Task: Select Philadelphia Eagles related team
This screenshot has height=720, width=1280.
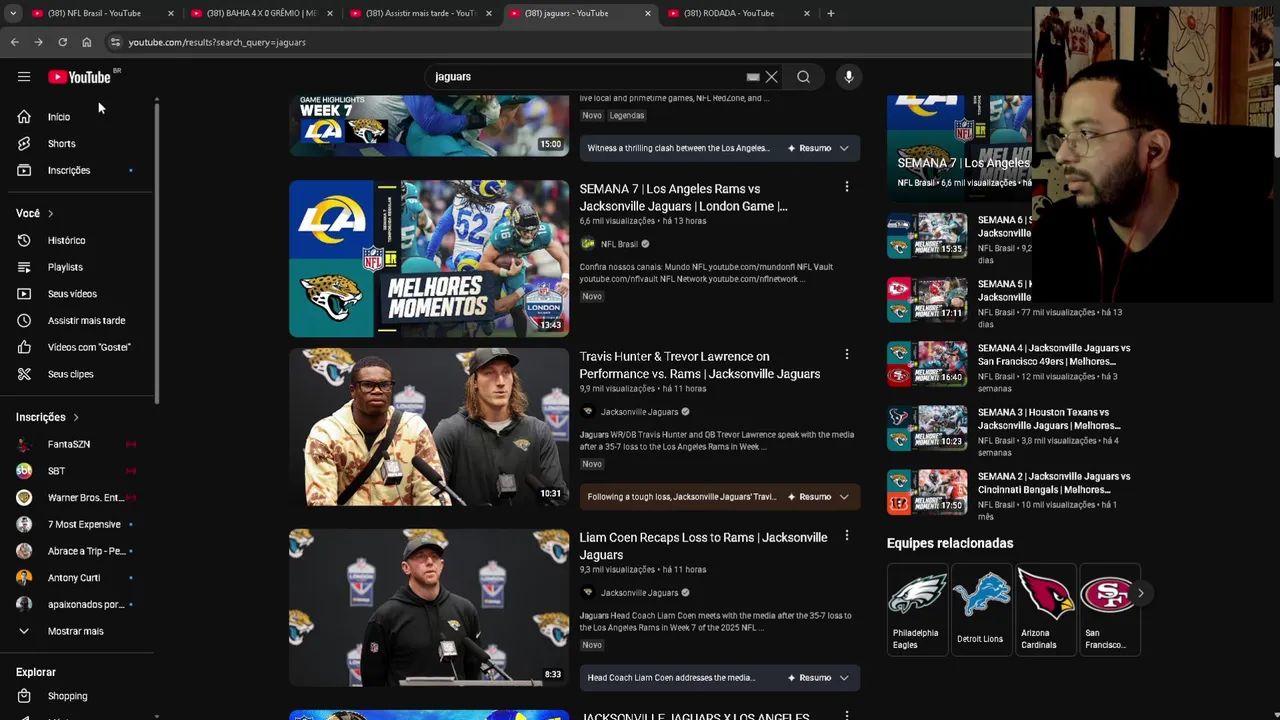Action: (x=916, y=610)
